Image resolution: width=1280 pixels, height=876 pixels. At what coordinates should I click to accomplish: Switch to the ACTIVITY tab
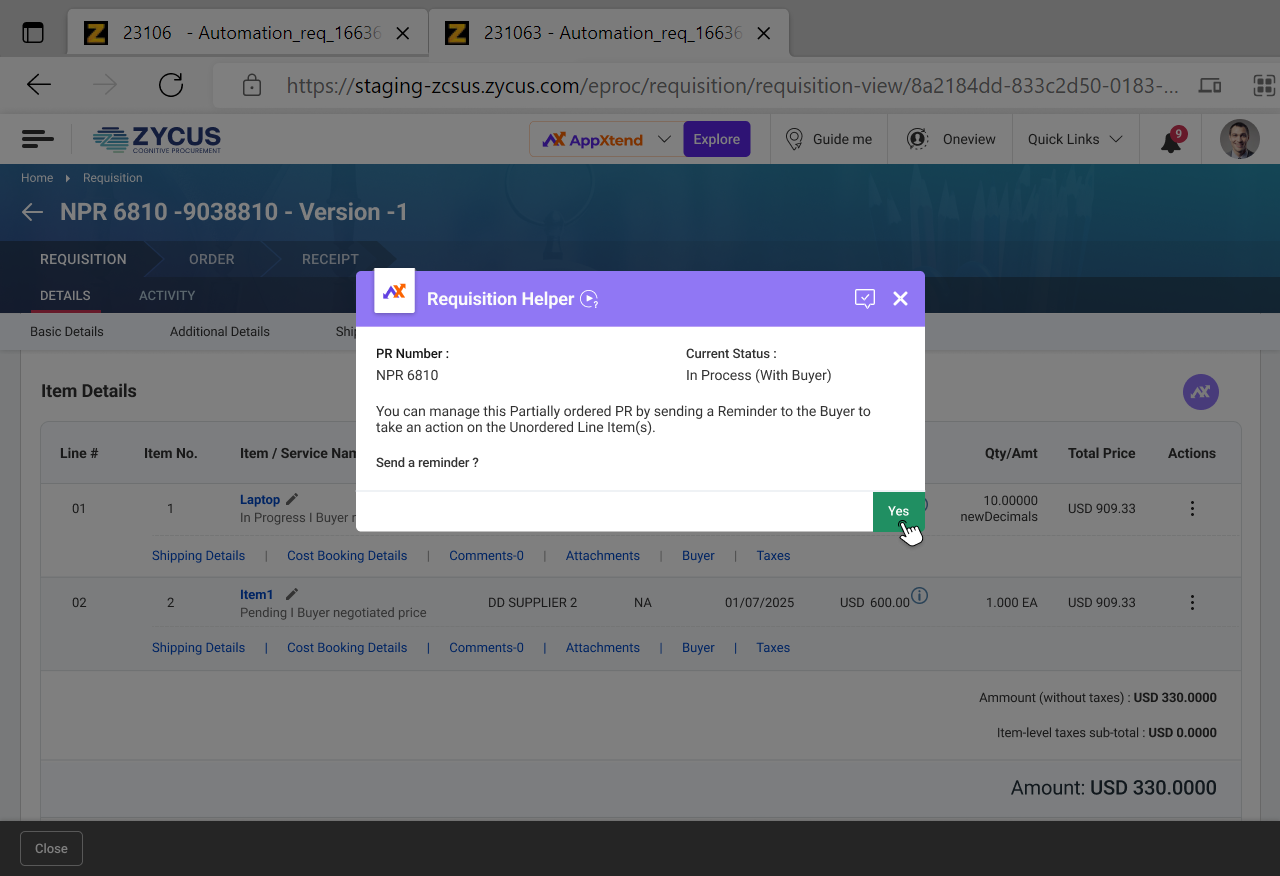coord(167,296)
